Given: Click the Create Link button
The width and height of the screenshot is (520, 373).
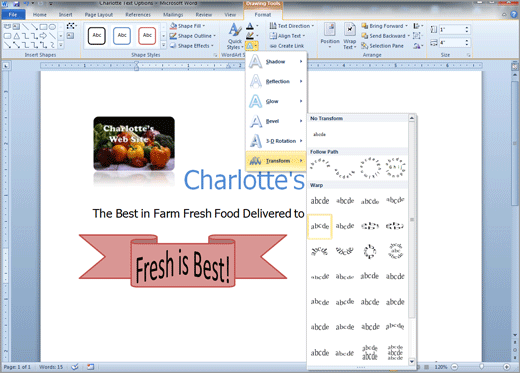Looking at the screenshot, I should coord(287,46).
